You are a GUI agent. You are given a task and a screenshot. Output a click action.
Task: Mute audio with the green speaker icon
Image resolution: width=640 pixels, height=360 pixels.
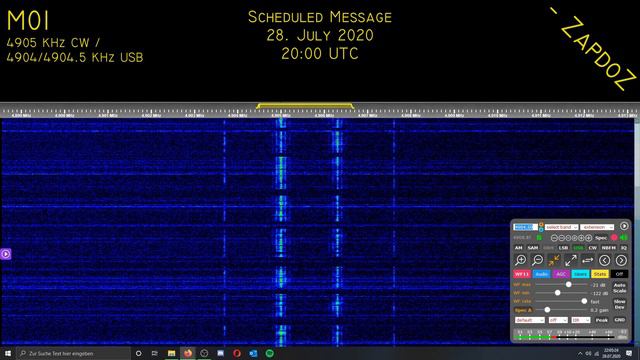coord(624,238)
